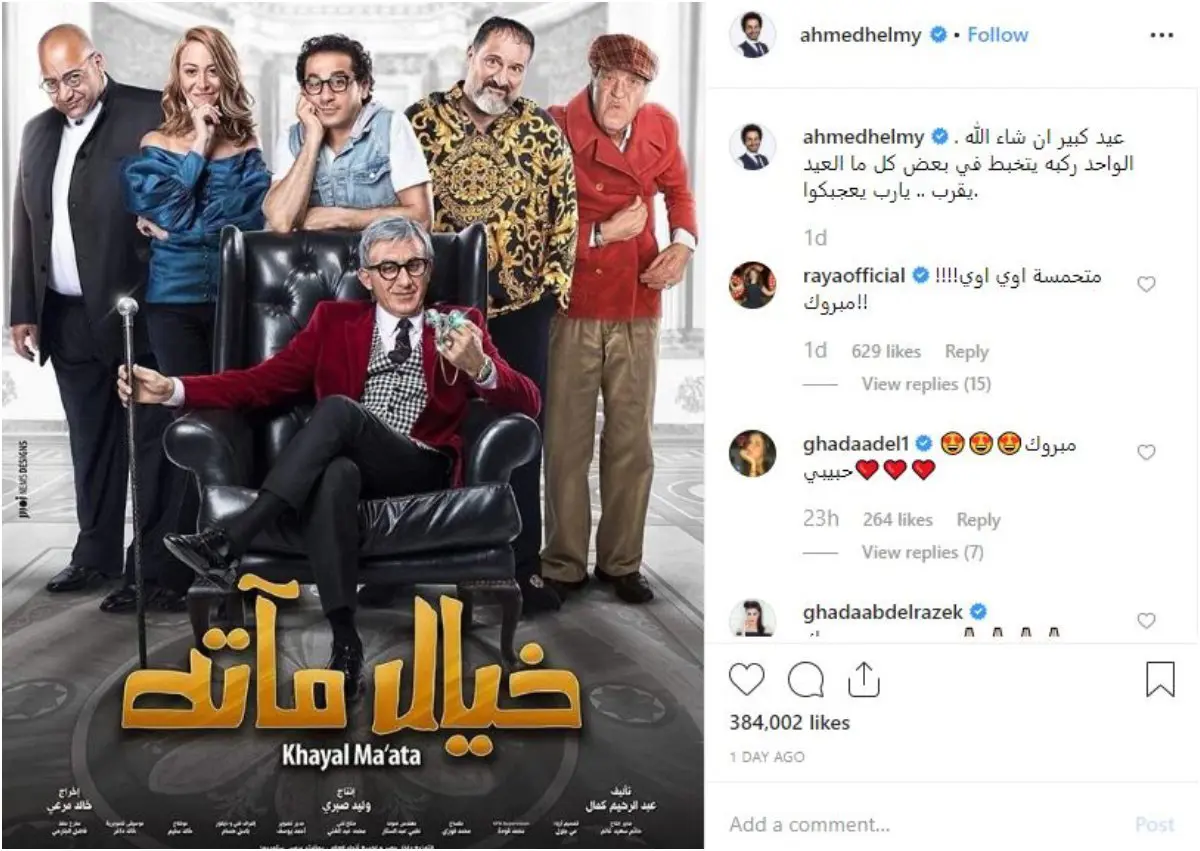Like the post with the heart icon

746,680
